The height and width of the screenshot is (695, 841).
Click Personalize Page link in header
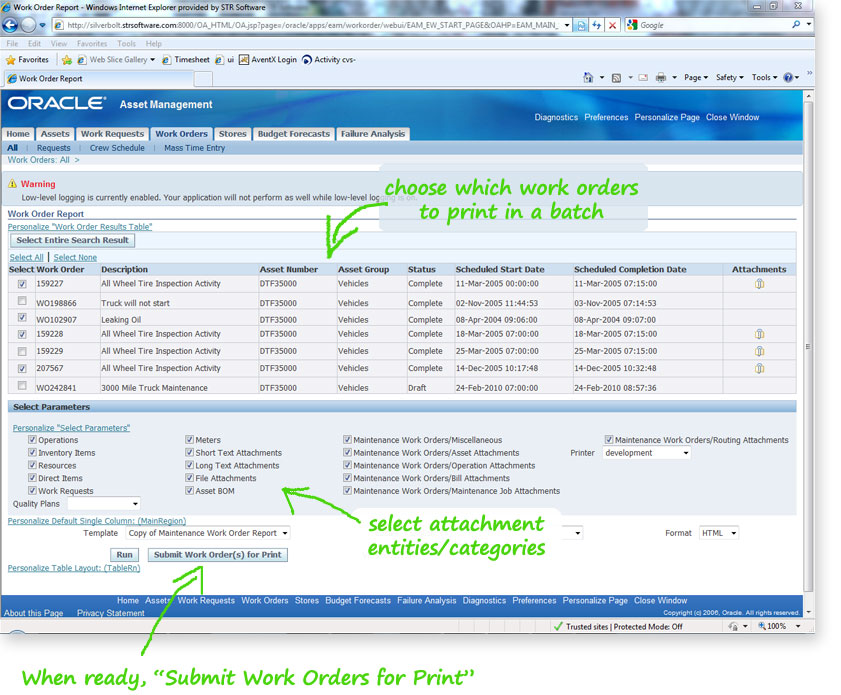click(667, 117)
